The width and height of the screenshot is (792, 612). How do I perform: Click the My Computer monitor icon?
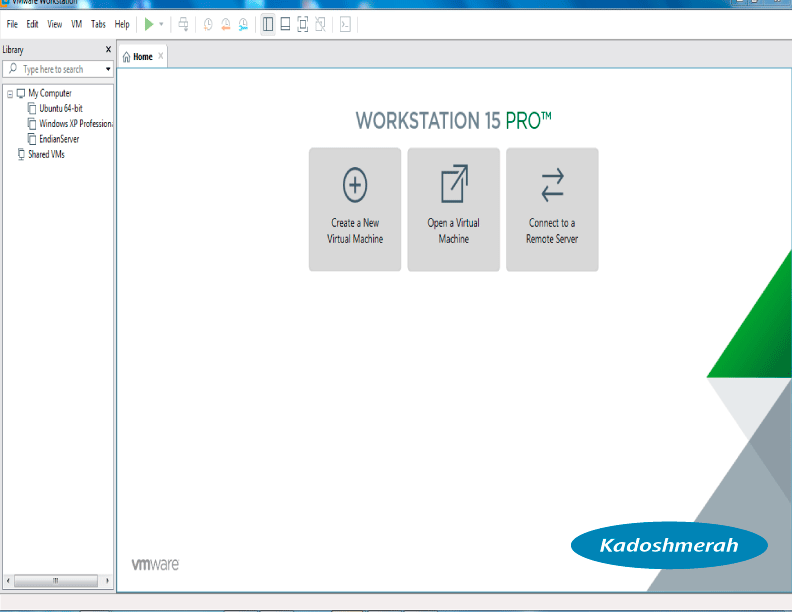point(21,93)
